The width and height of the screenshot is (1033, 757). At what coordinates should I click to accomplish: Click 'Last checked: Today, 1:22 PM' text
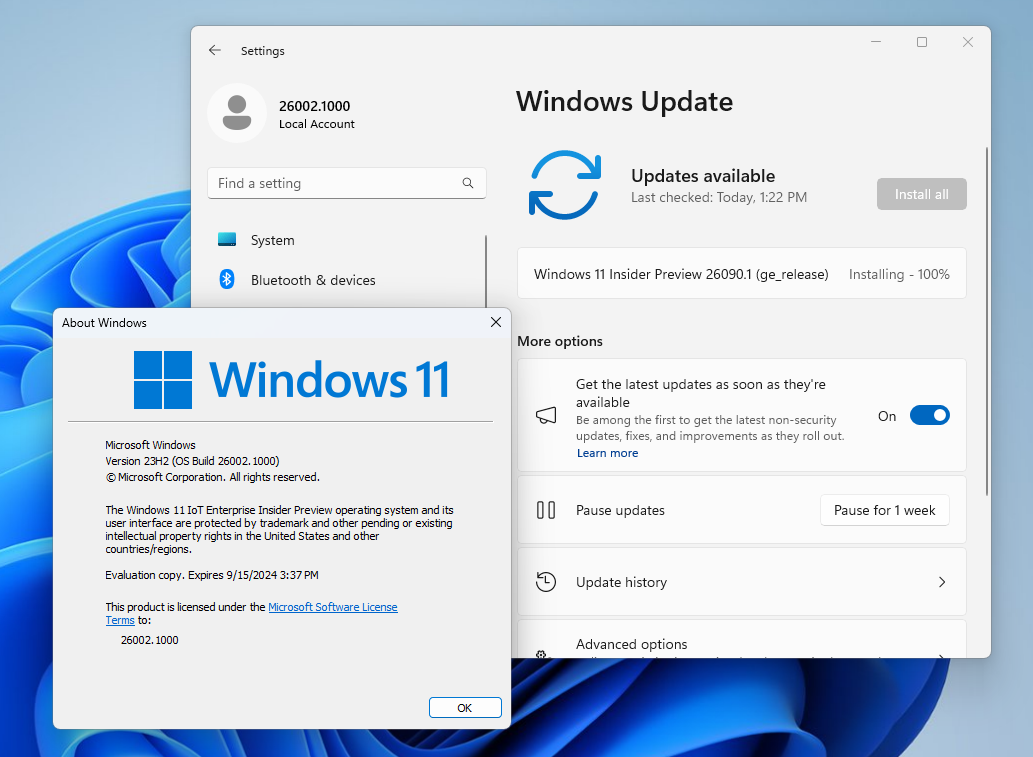[719, 197]
